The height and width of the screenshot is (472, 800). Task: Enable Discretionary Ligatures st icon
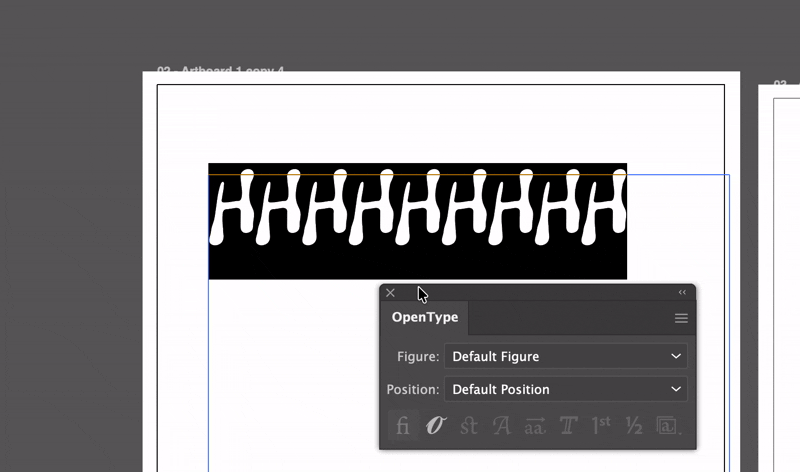[x=469, y=425]
